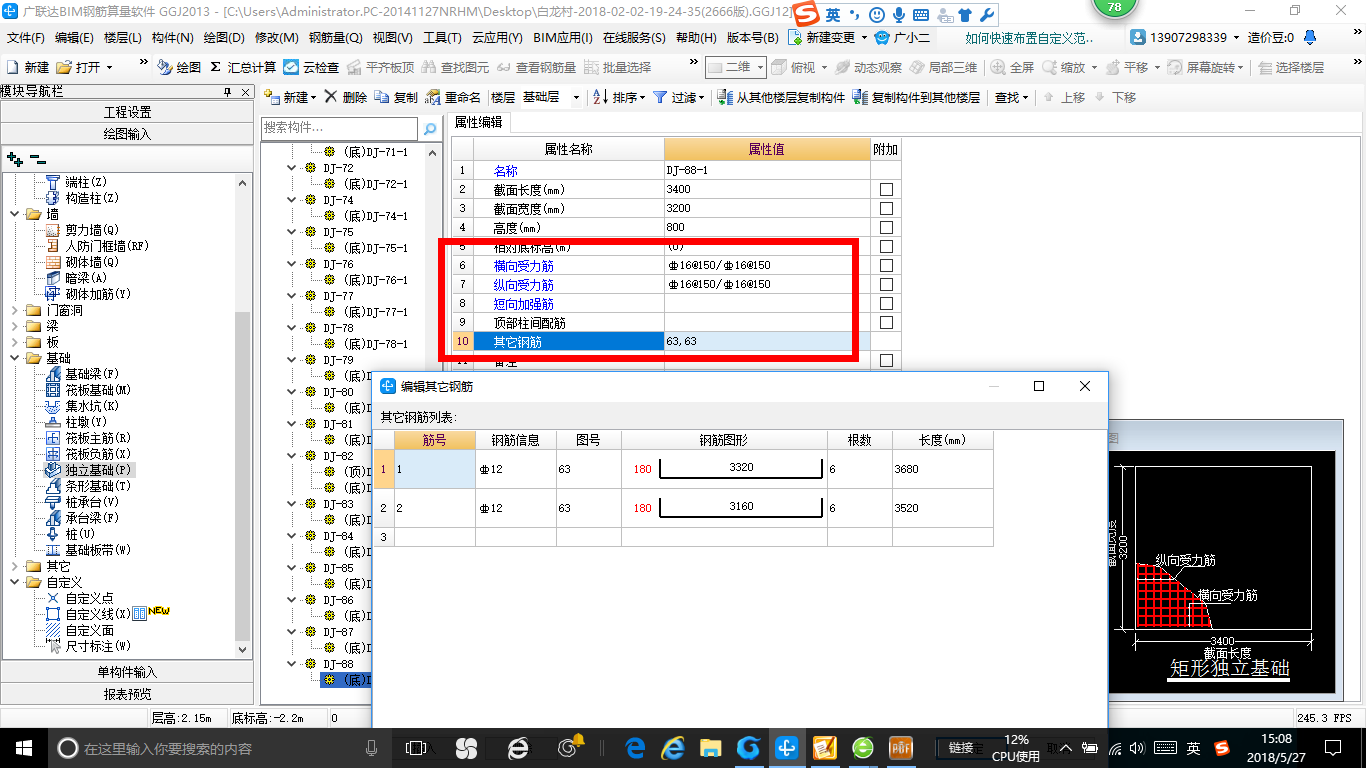Select 集水坑(K) sump pit item

[x=92, y=406]
